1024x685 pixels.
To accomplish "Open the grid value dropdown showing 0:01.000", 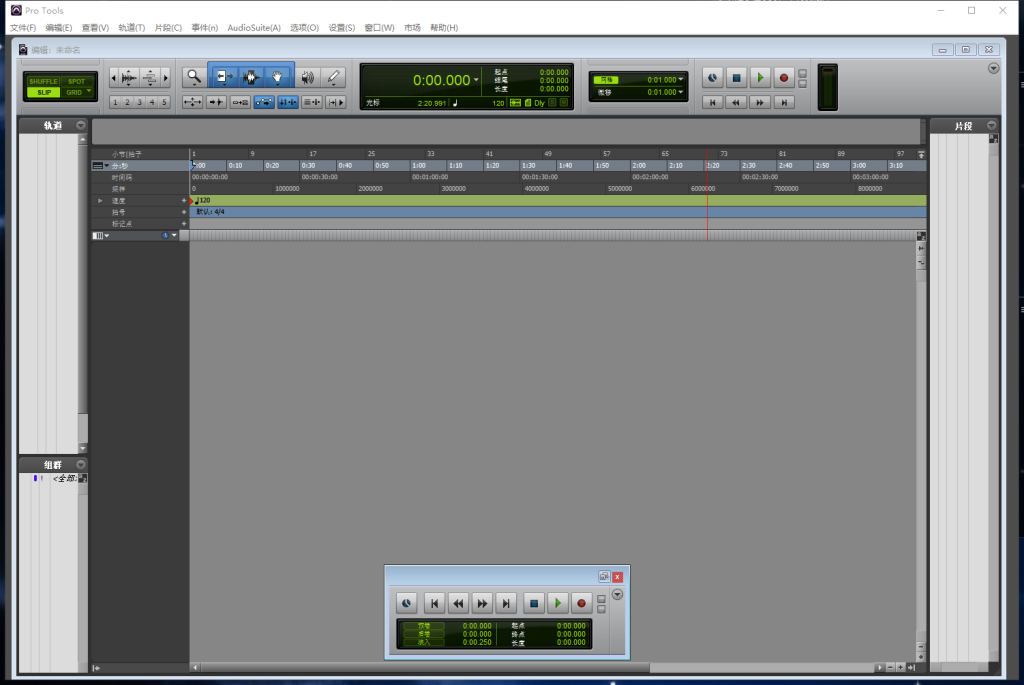I will pos(681,80).
